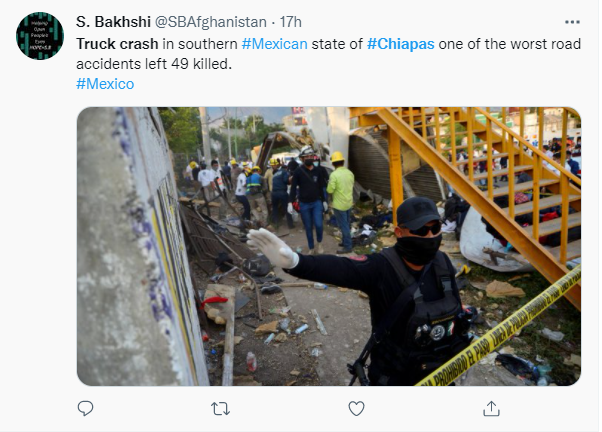602x432 pixels.
Task: Follow the #Mexico hashtag
Action: point(105,84)
